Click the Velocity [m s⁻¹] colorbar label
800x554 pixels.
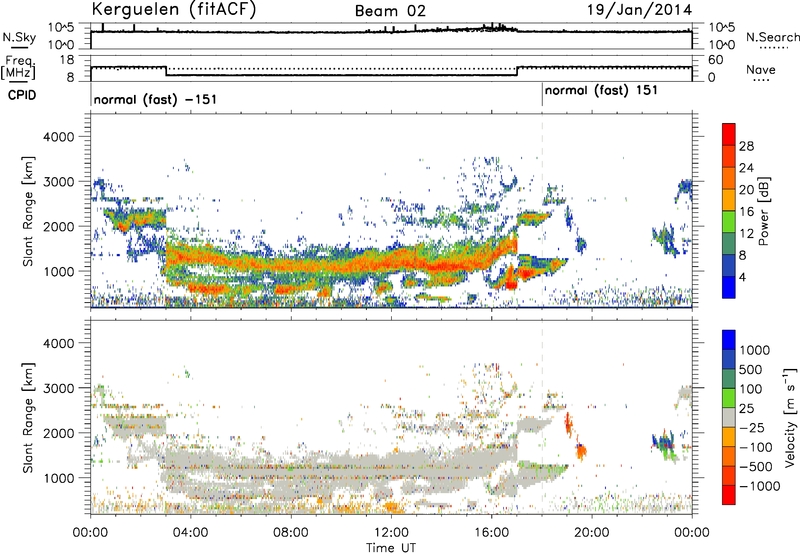pos(790,417)
